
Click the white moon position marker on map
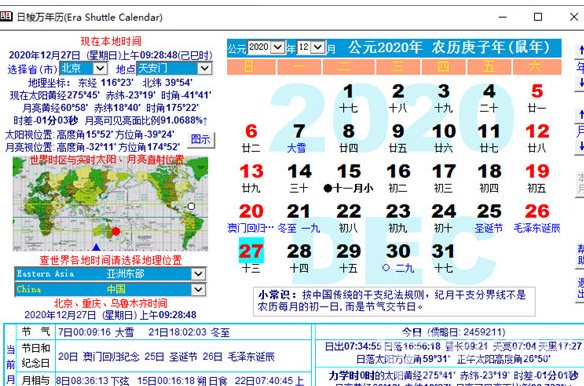(x=191, y=206)
